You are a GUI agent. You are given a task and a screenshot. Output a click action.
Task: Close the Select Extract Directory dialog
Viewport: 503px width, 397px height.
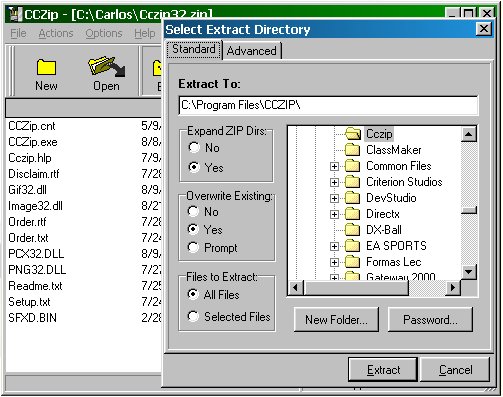(484, 29)
